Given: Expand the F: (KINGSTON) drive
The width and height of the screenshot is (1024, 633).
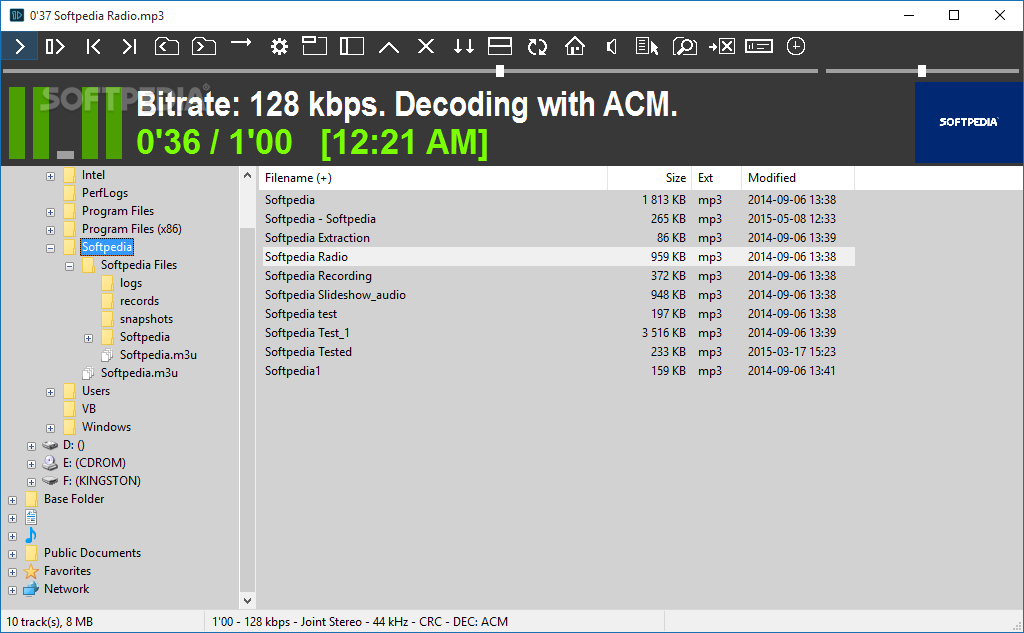Looking at the screenshot, I should point(31,482).
